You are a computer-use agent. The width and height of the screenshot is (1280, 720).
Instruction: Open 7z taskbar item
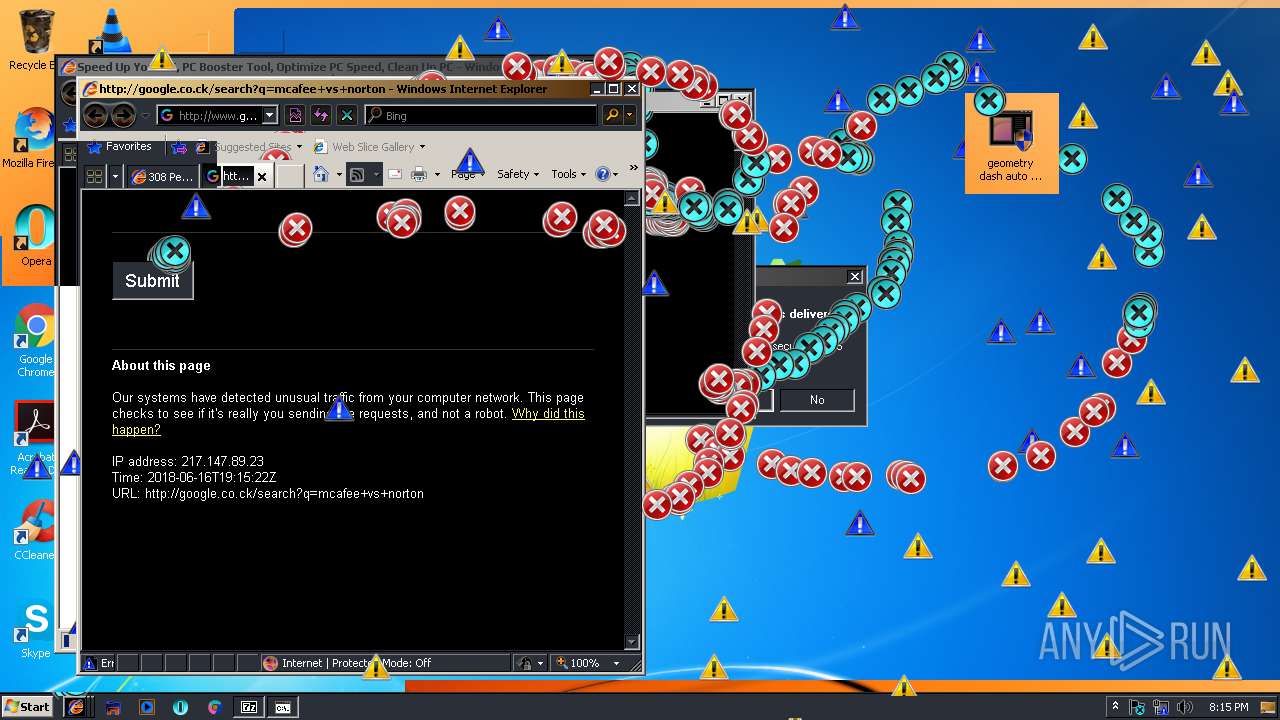pos(249,707)
